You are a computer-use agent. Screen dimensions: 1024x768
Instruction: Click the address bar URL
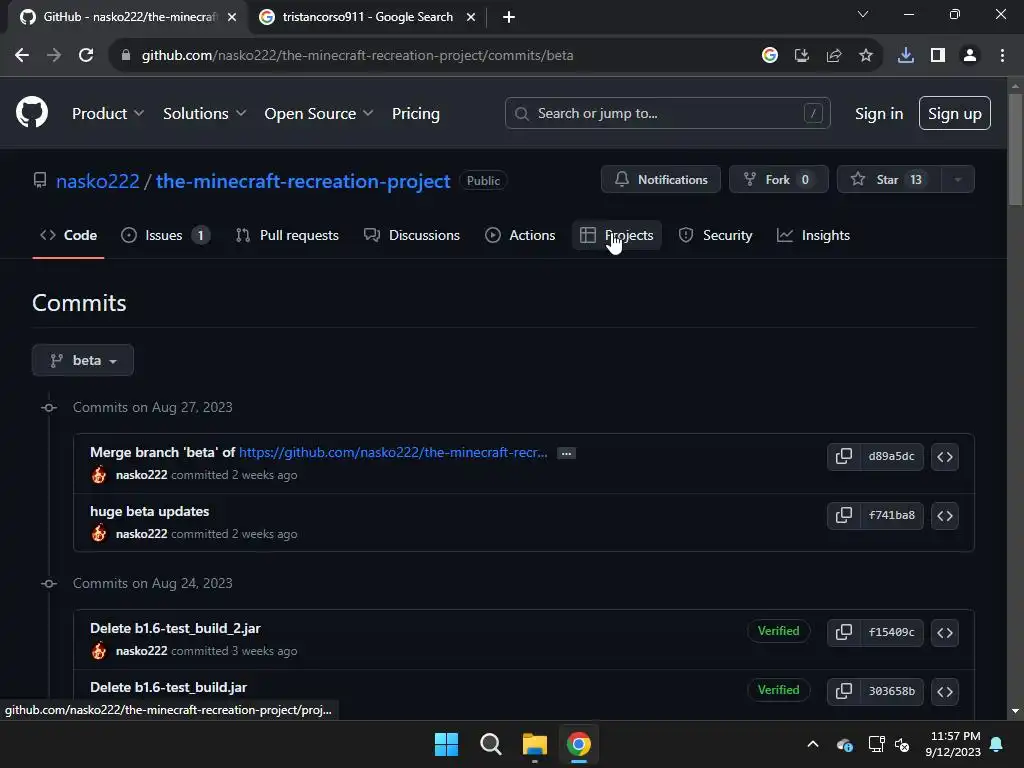(x=358, y=56)
